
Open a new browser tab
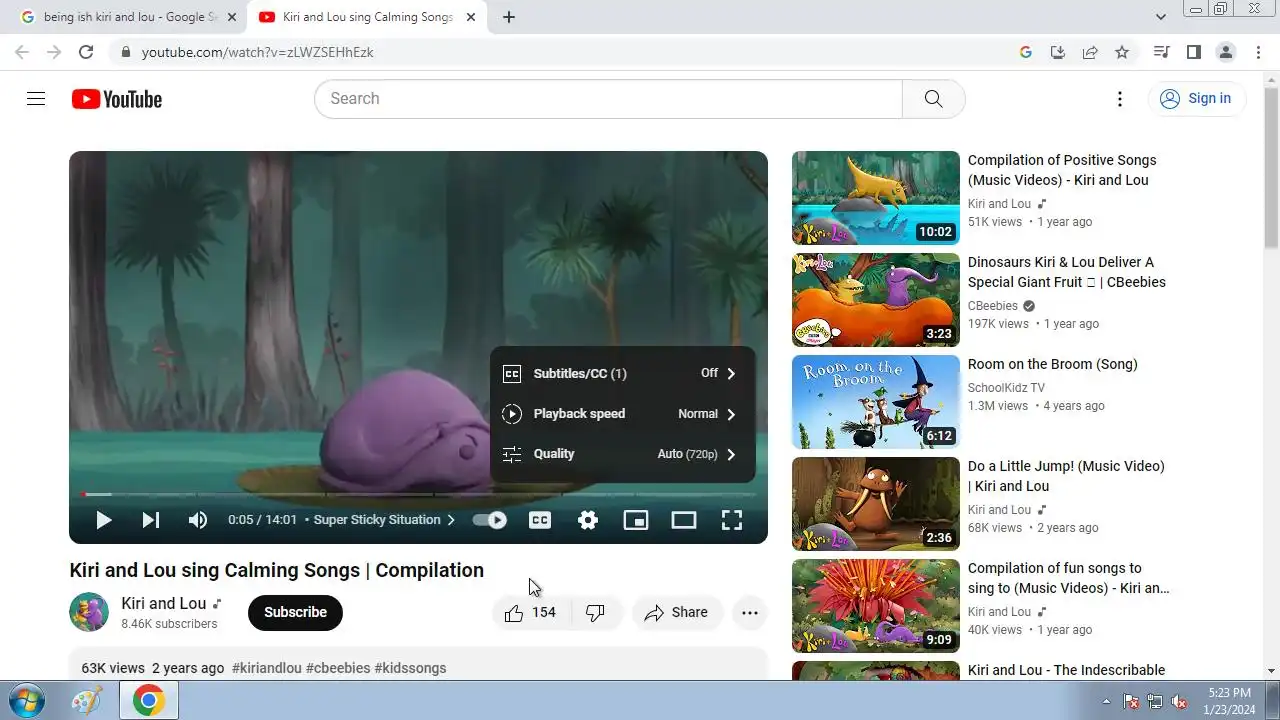pyautogui.click(x=509, y=17)
